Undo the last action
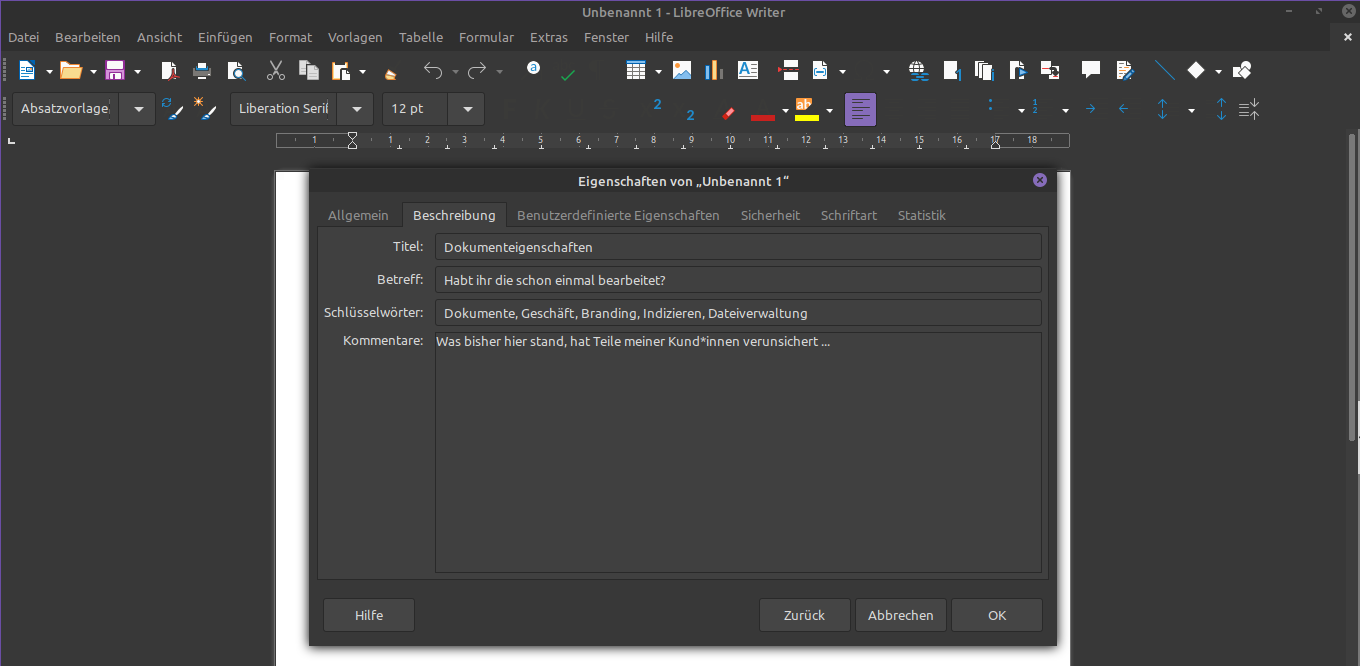 [x=433, y=71]
